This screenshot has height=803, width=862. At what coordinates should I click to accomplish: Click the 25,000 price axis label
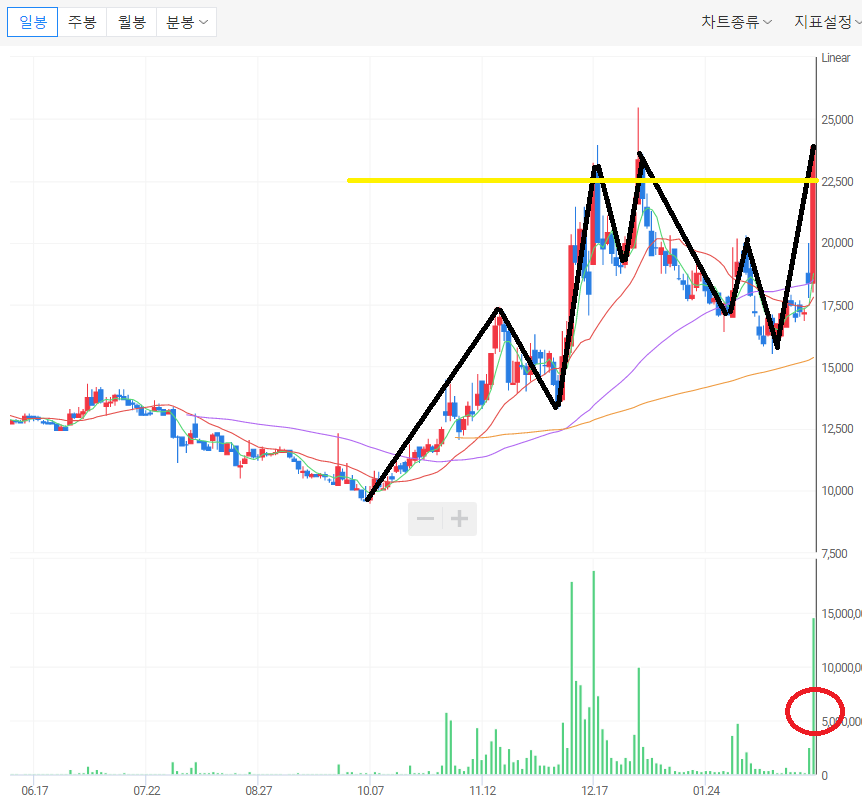(837, 119)
